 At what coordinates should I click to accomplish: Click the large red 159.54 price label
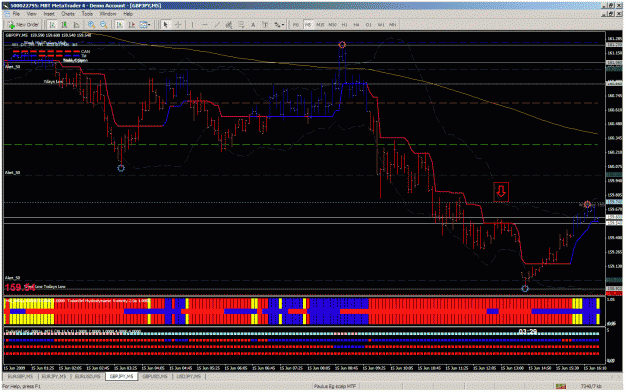click(20, 287)
